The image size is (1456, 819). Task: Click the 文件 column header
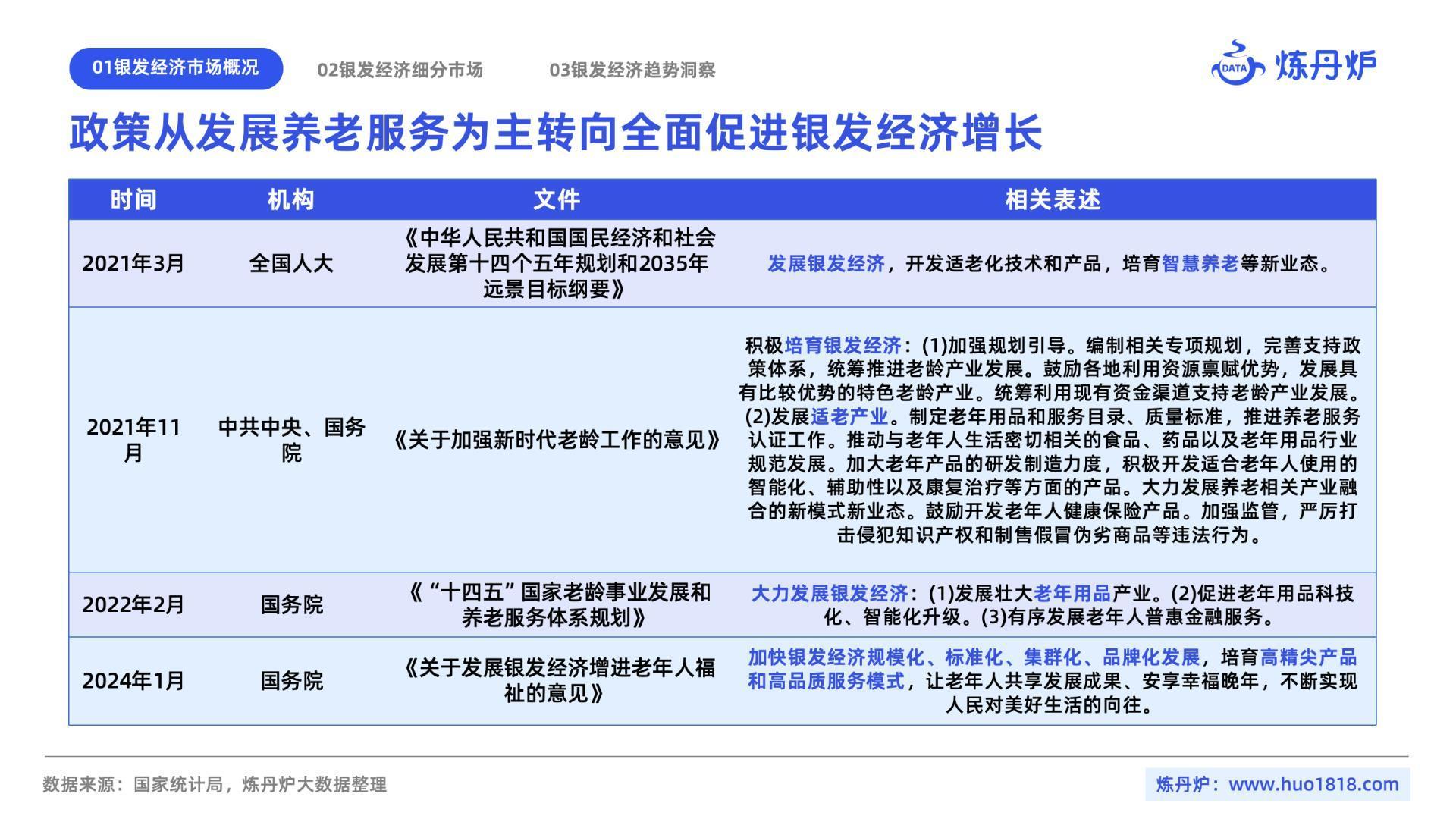click(557, 199)
